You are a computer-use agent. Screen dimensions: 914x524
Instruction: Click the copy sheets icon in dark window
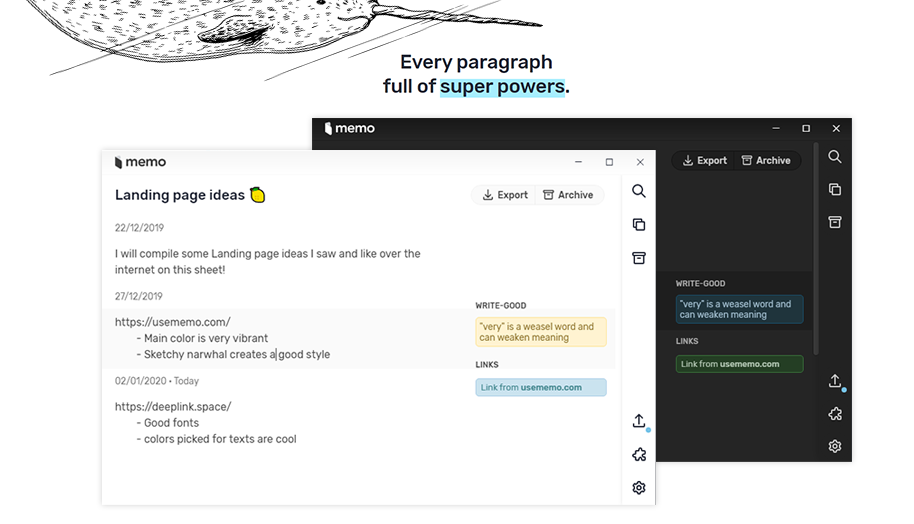pos(835,189)
